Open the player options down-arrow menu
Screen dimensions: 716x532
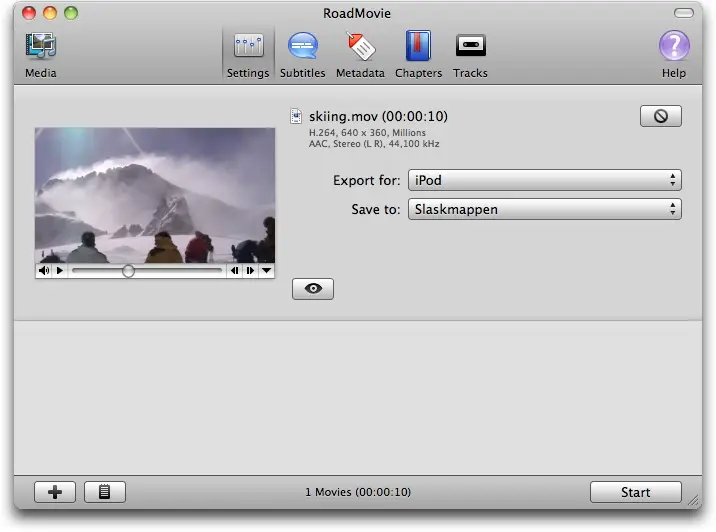coord(266,271)
